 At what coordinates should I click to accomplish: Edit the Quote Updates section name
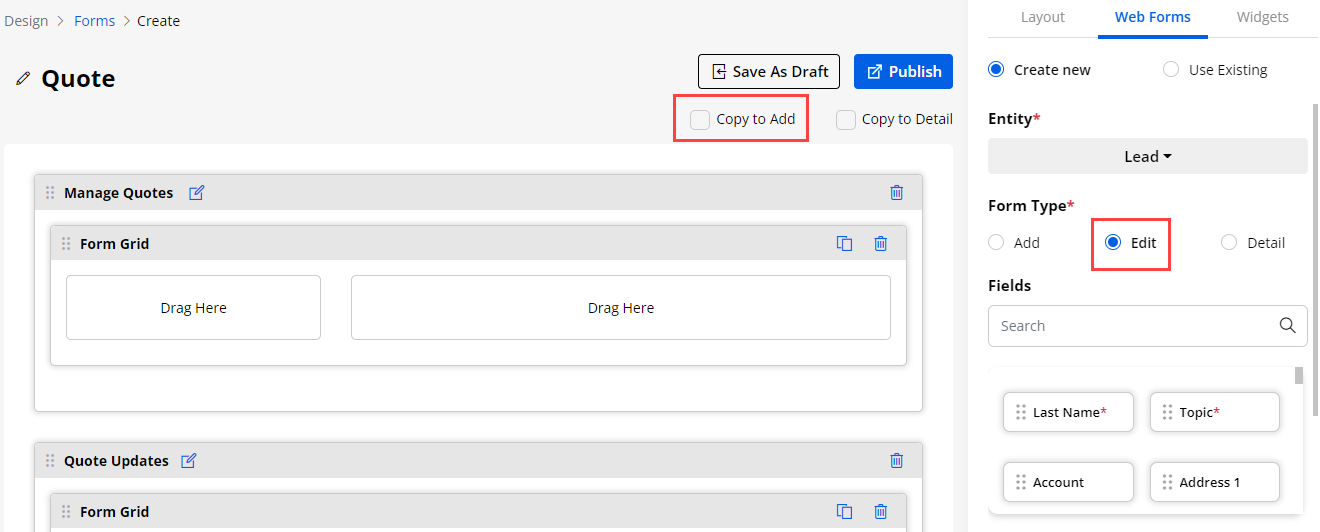tap(189, 461)
